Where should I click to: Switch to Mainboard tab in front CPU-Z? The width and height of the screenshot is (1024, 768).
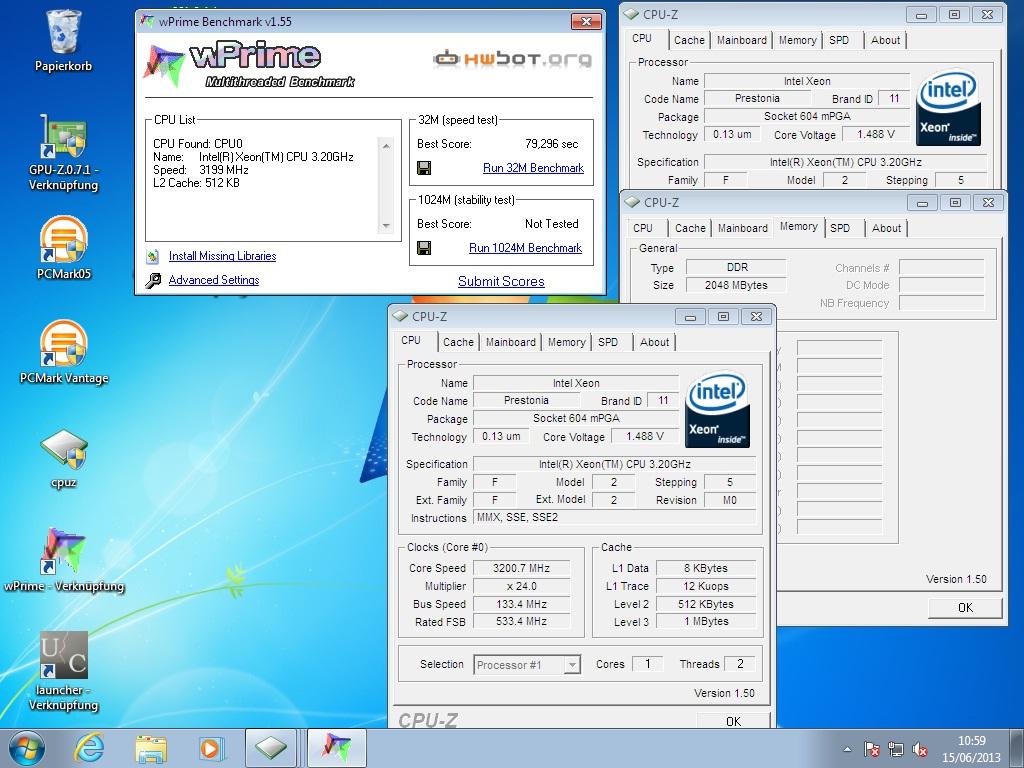(x=510, y=342)
